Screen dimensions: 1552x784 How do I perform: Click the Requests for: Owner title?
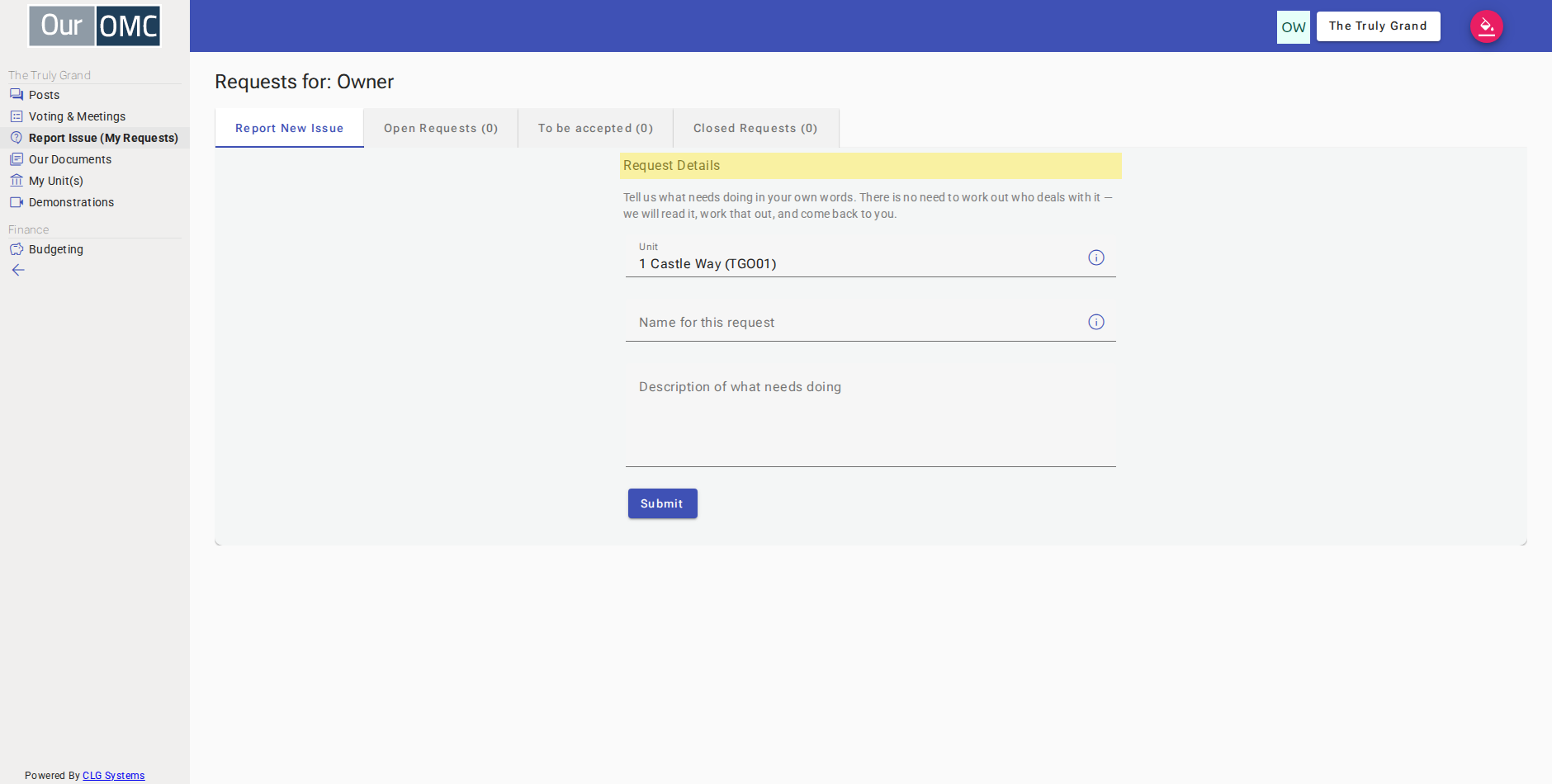[x=305, y=82]
